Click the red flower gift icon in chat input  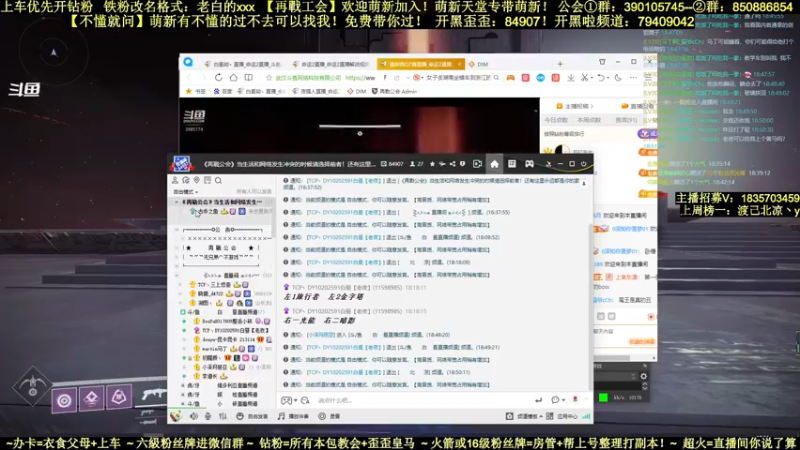(x=575, y=399)
